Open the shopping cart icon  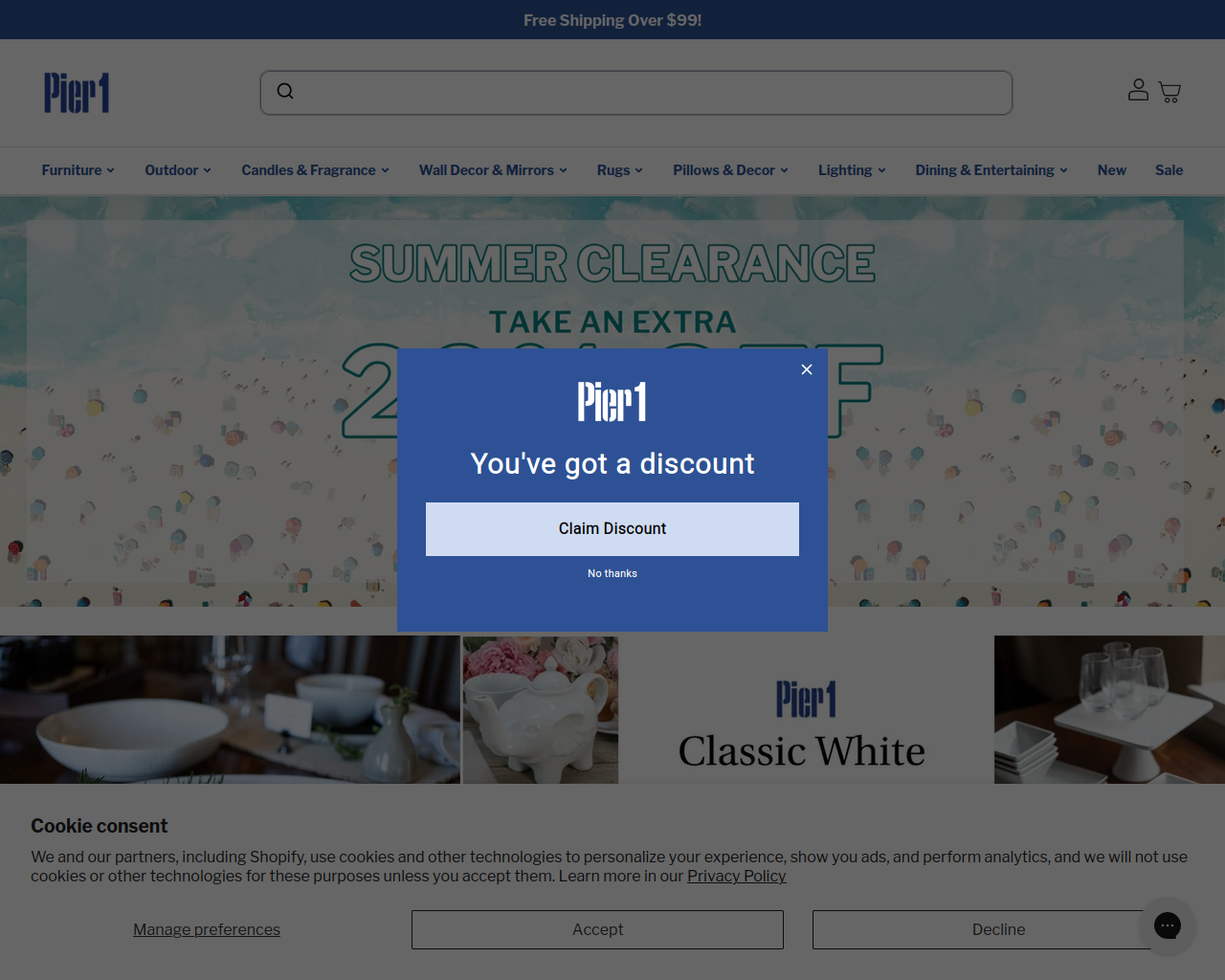coord(1169,92)
